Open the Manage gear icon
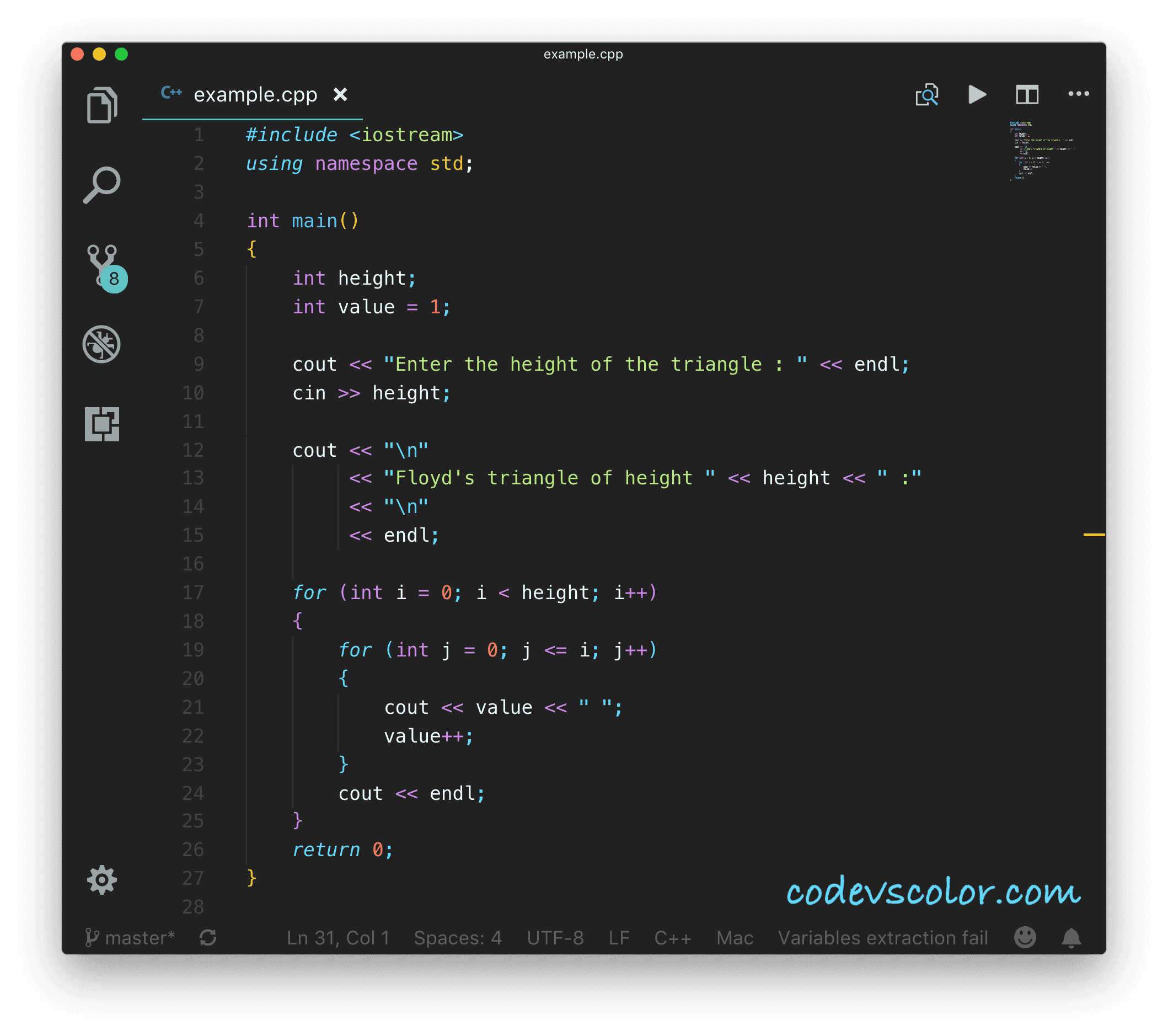This screenshot has width=1168, height=1036. pos(101,879)
